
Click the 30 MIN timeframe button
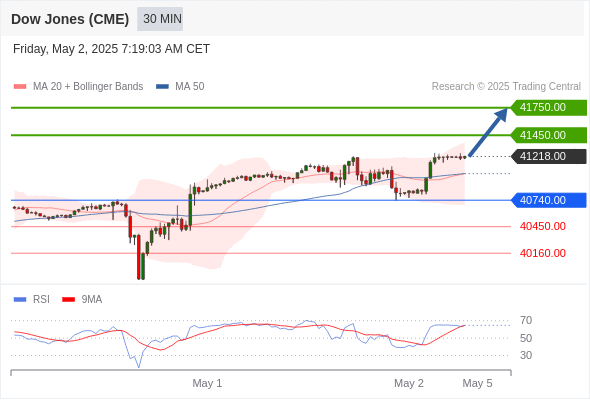pos(160,19)
